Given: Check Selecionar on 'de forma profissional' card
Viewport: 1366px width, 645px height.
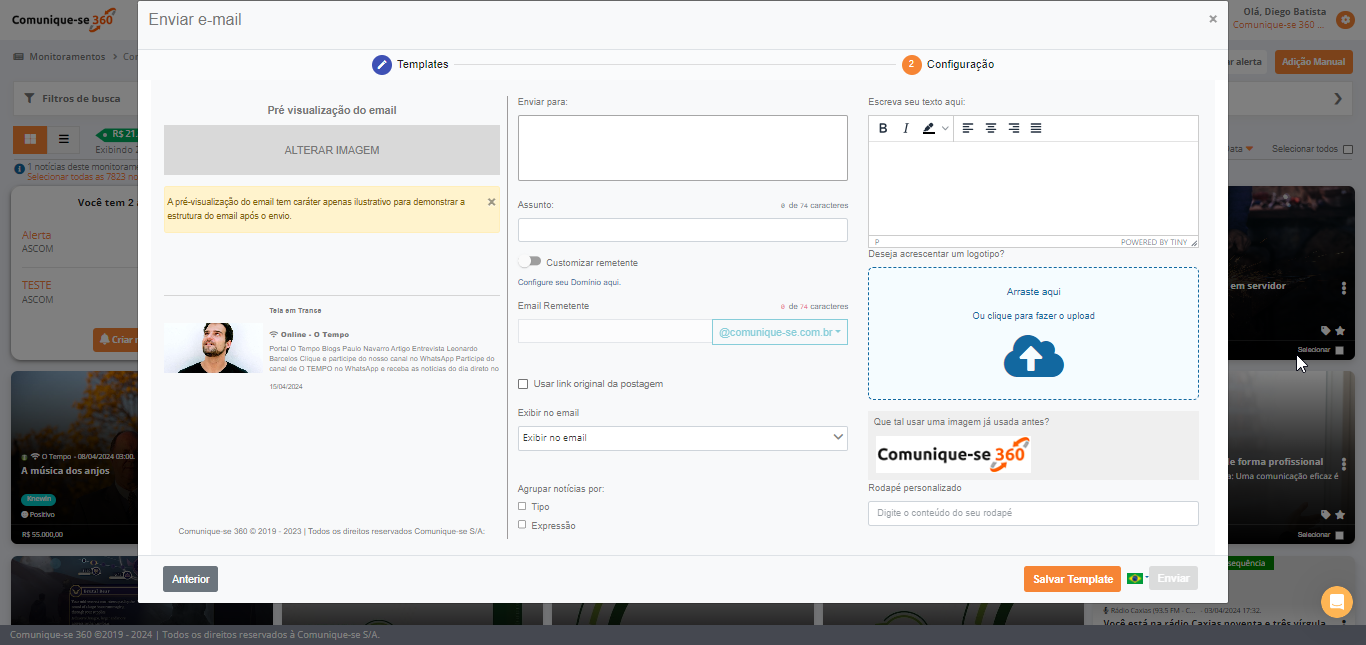Looking at the screenshot, I should (1340, 535).
